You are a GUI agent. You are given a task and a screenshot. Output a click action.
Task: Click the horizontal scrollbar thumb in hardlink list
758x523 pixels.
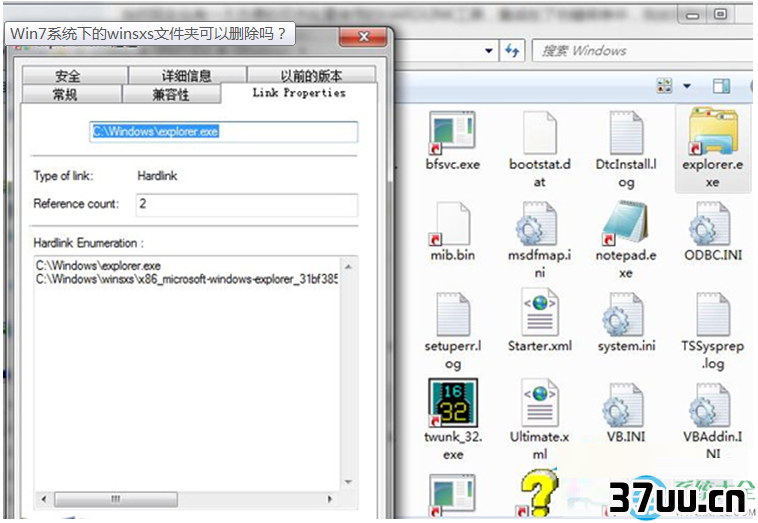pyautogui.click(x=116, y=499)
